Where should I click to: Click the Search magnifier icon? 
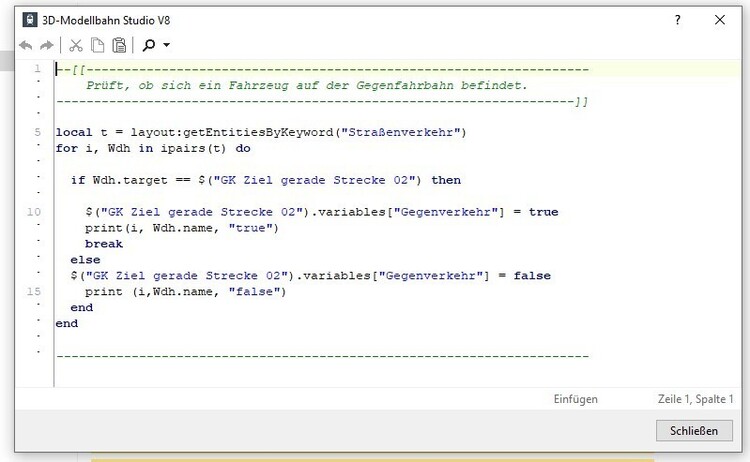[x=149, y=45]
